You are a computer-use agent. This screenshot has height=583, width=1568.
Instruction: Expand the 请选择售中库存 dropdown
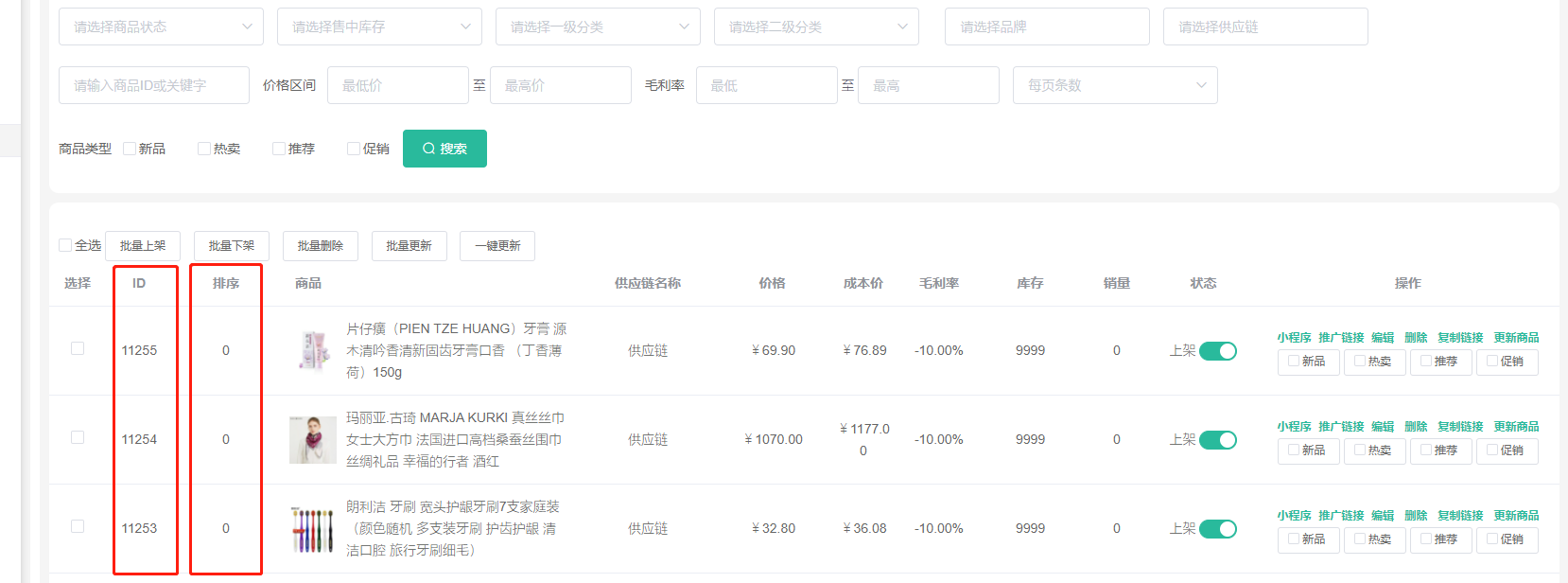pyautogui.click(x=379, y=26)
